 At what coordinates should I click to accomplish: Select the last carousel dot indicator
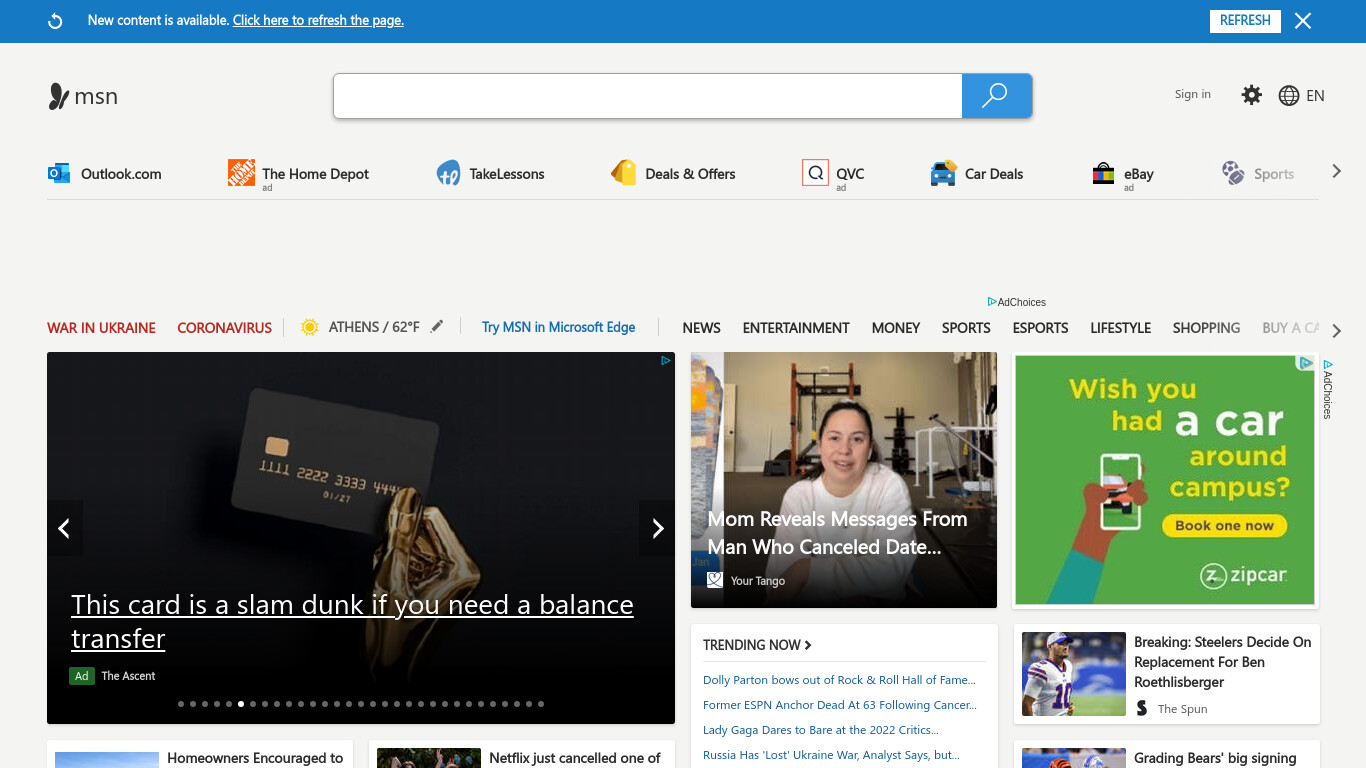click(x=541, y=704)
